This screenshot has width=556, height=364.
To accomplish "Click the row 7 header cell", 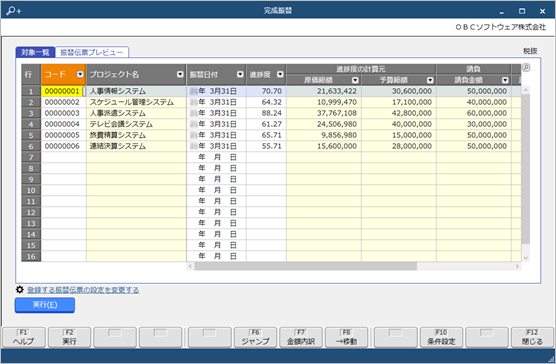I will click(31, 157).
